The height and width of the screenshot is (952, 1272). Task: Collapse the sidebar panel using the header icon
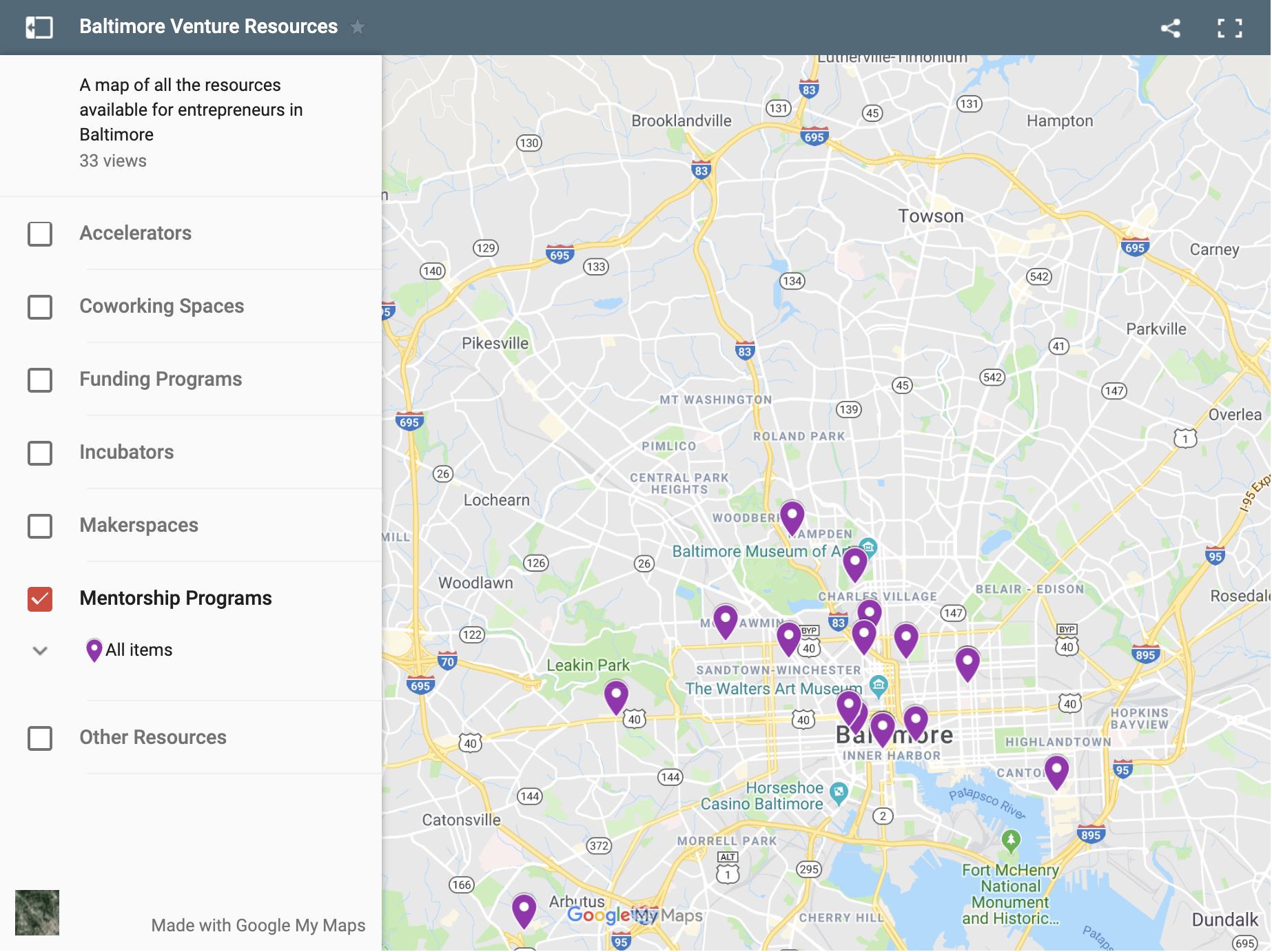[39, 28]
